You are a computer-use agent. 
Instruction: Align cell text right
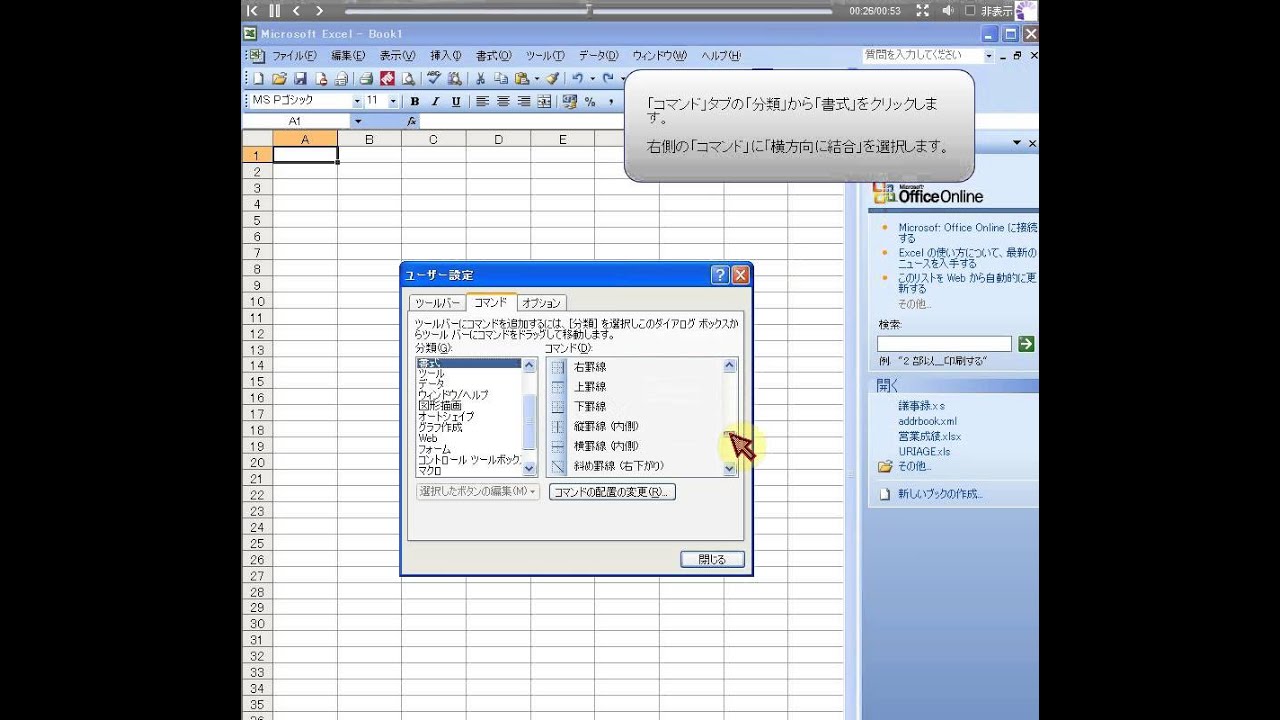[x=524, y=101]
